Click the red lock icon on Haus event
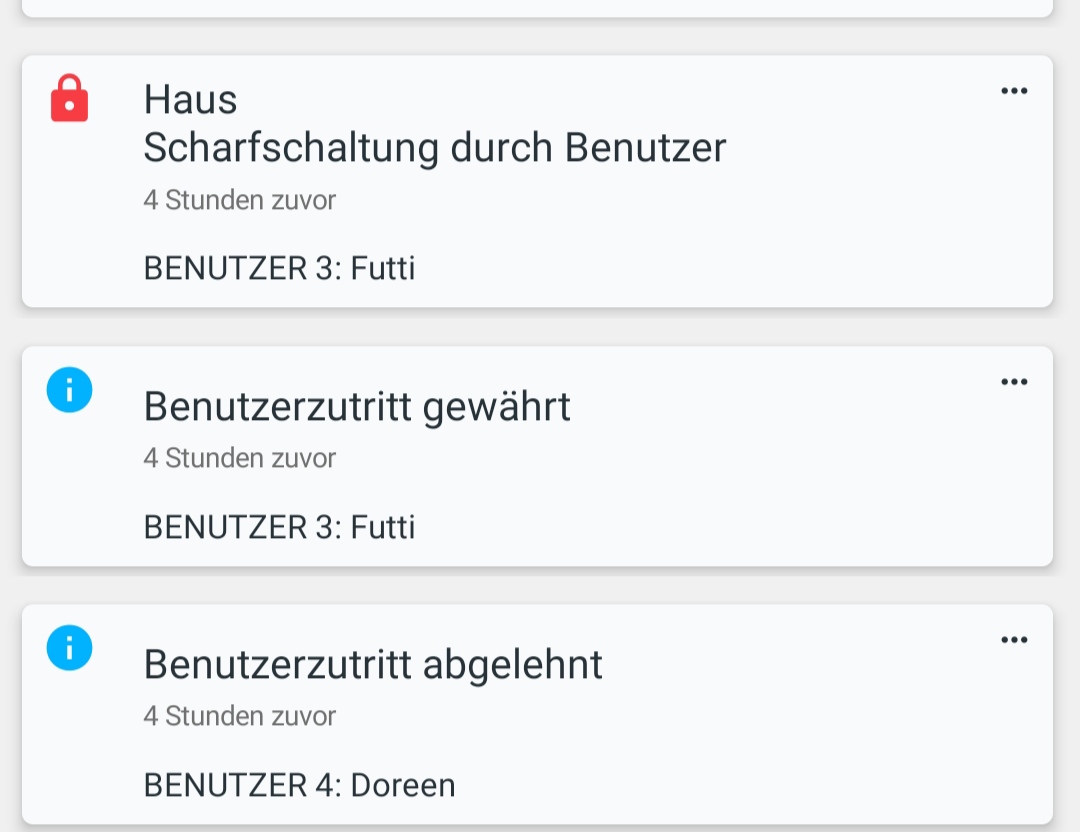This screenshot has width=1080, height=832. 69,101
